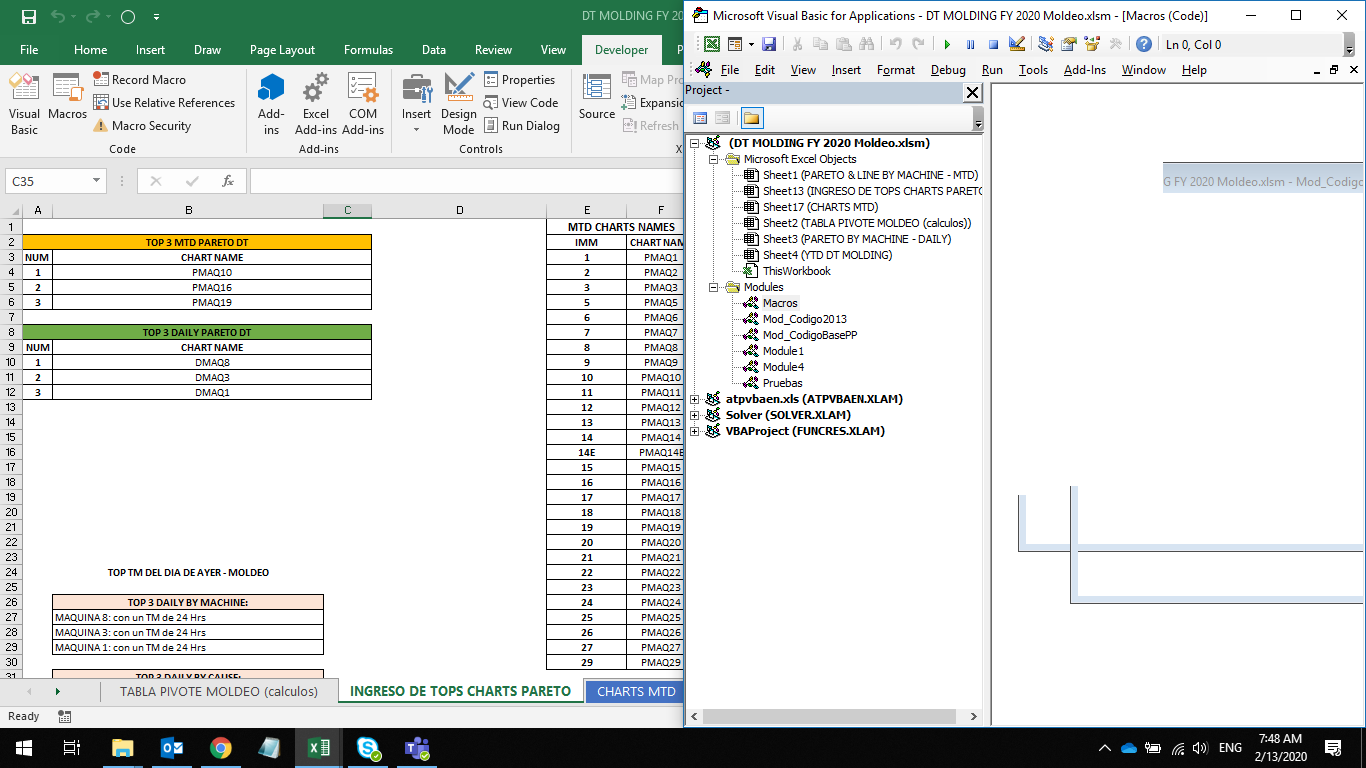Select Mod_Codigo2013 module in tree
This screenshot has height=768, width=1366.
click(804, 319)
